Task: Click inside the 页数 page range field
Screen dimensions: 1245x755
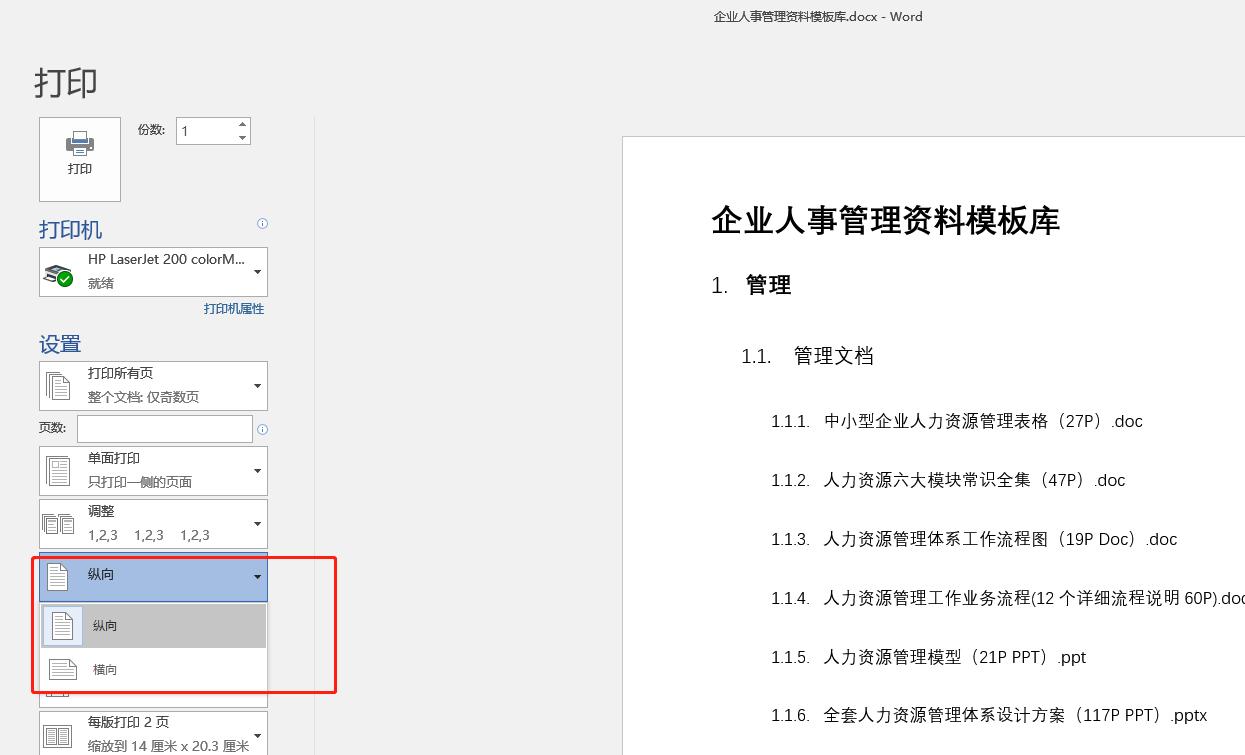Action: click(x=163, y=428)
